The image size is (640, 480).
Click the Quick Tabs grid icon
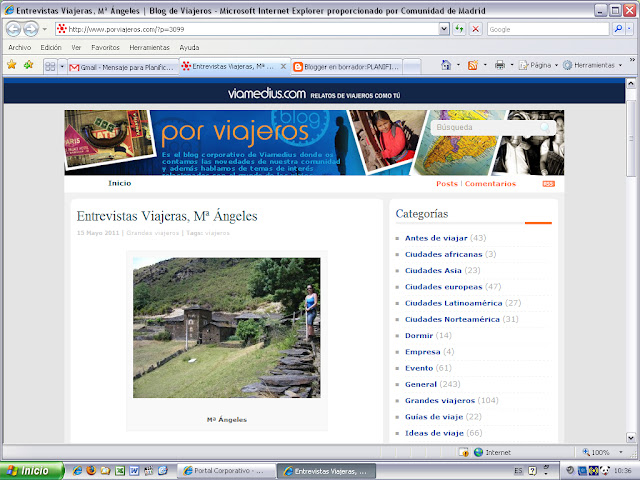(50, 66)
